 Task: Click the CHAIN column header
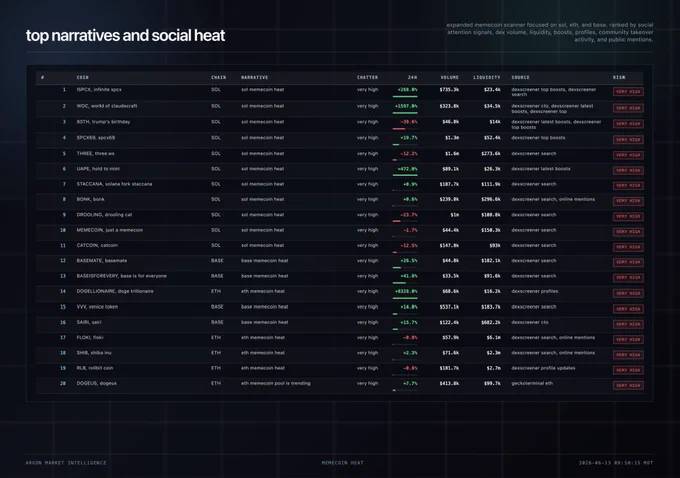click(219, 77)
